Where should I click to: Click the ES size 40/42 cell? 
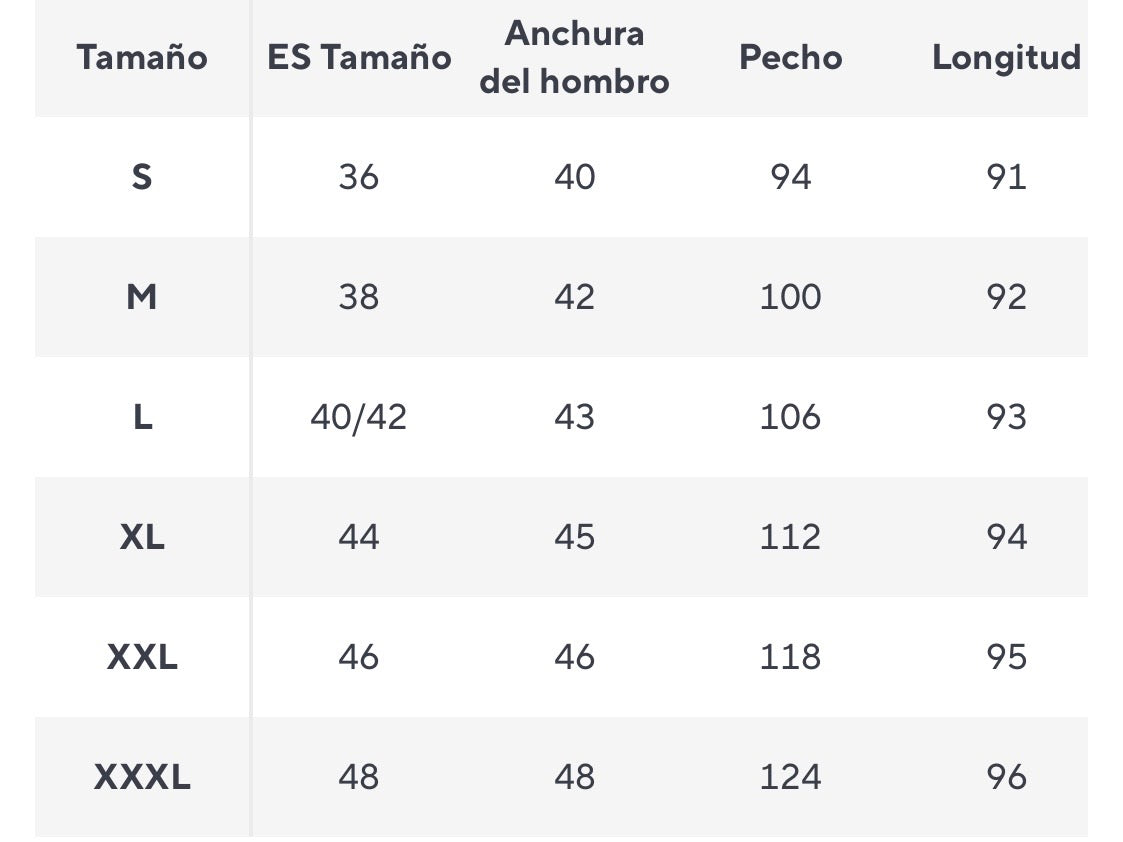(359, 417)
